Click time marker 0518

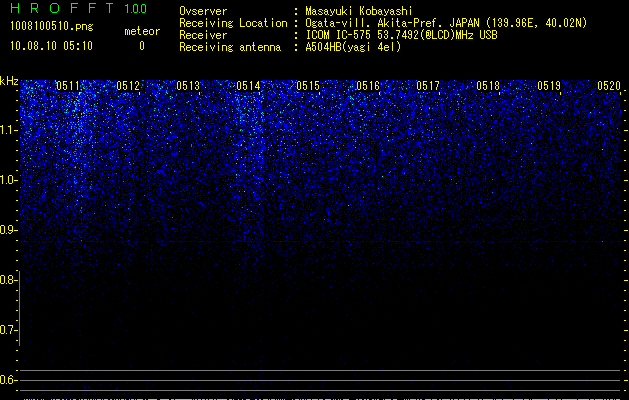tap(488, 85)
